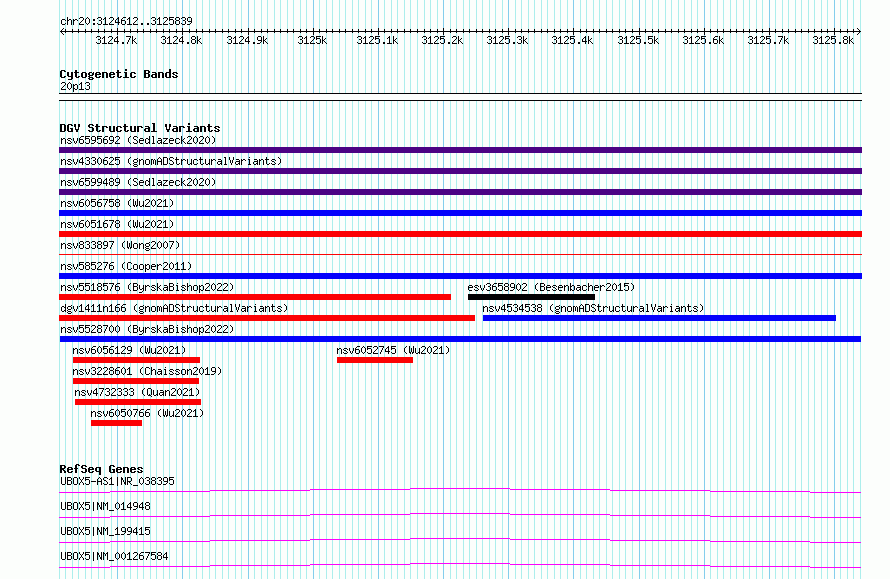Click the DGV Structural Variants track heading
The height and width of the screenshot is (579, 890).
(x=140, y=128)
